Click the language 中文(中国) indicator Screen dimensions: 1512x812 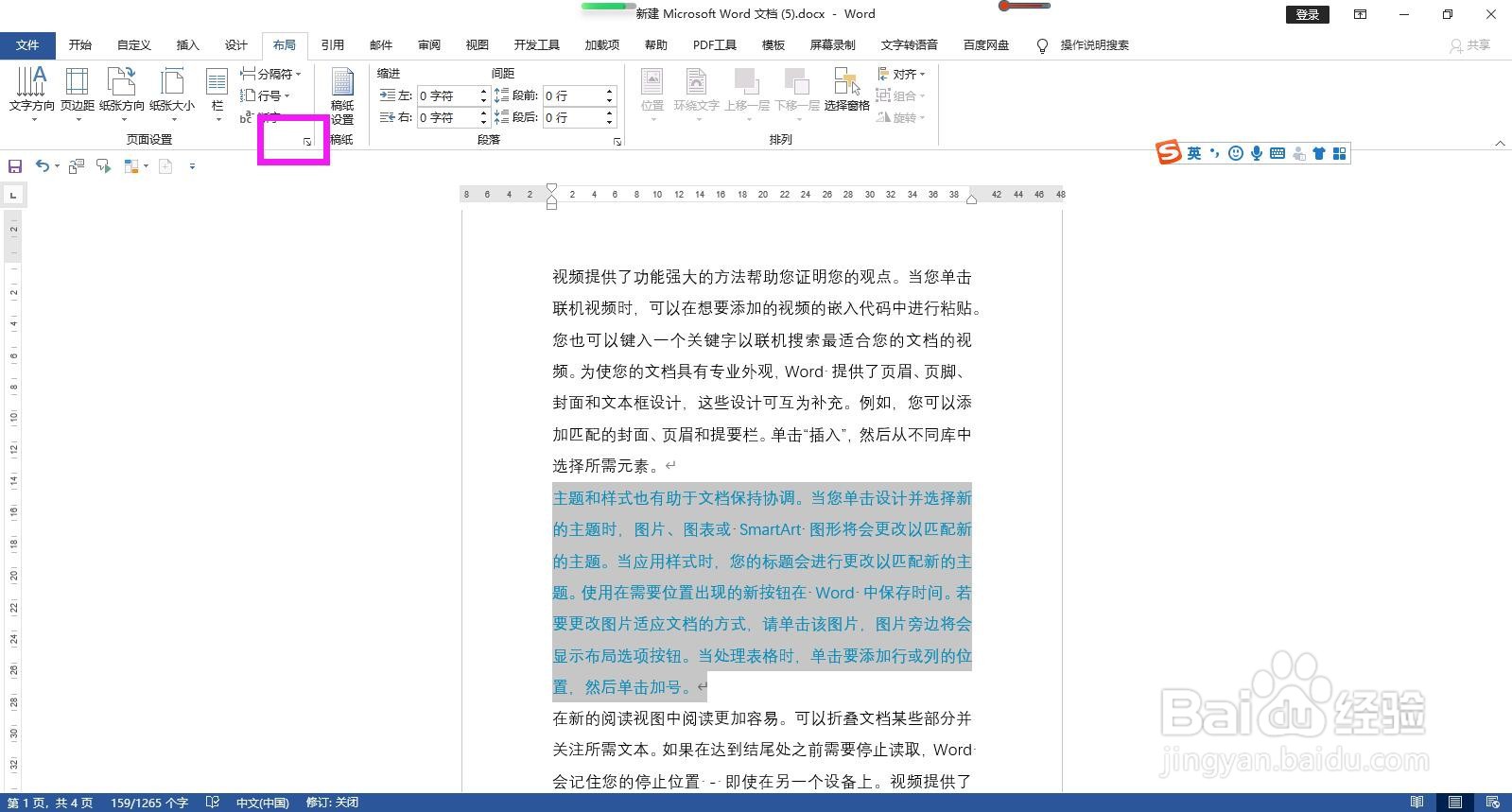pos(262,803)
